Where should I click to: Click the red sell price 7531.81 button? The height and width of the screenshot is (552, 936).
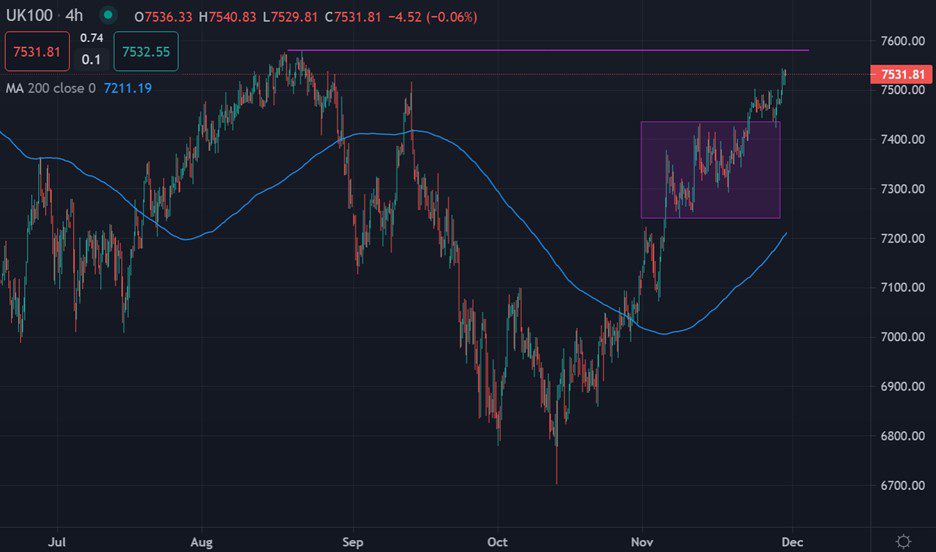(x=37, y=51)
